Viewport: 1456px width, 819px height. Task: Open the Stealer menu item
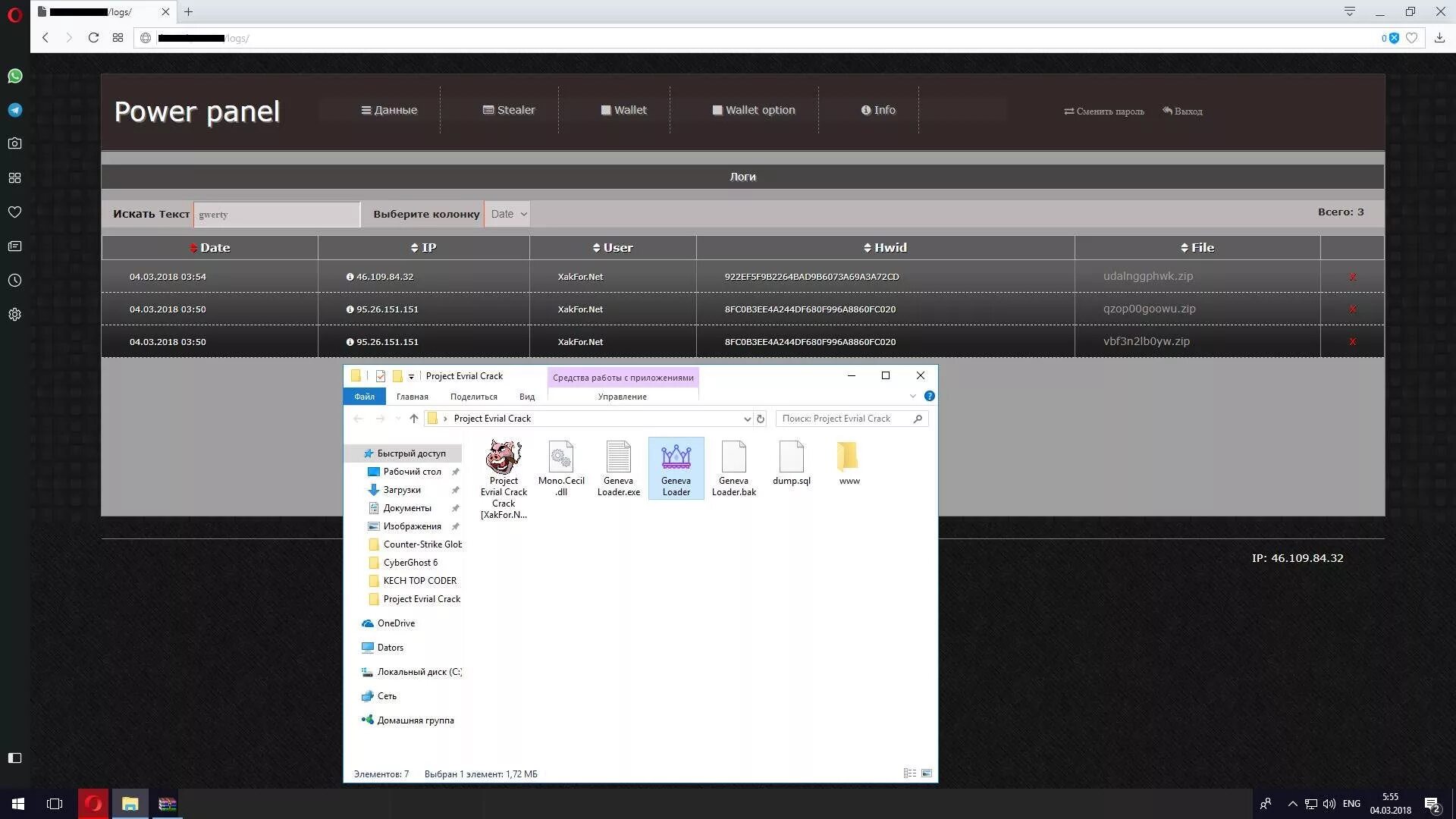509,110
